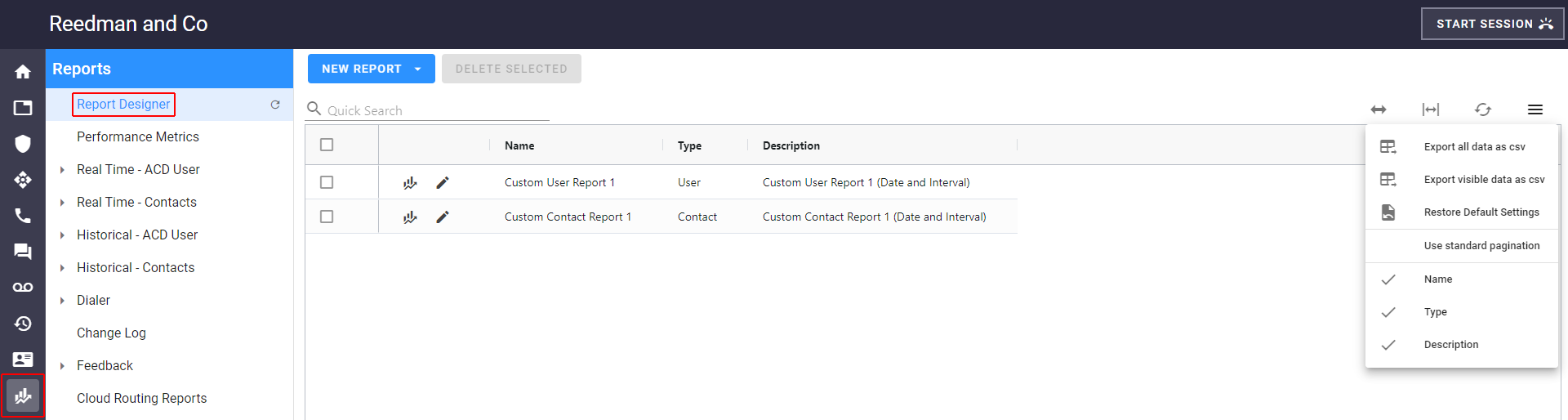Open the folder icon in sidebar

(x=23, y=108)
